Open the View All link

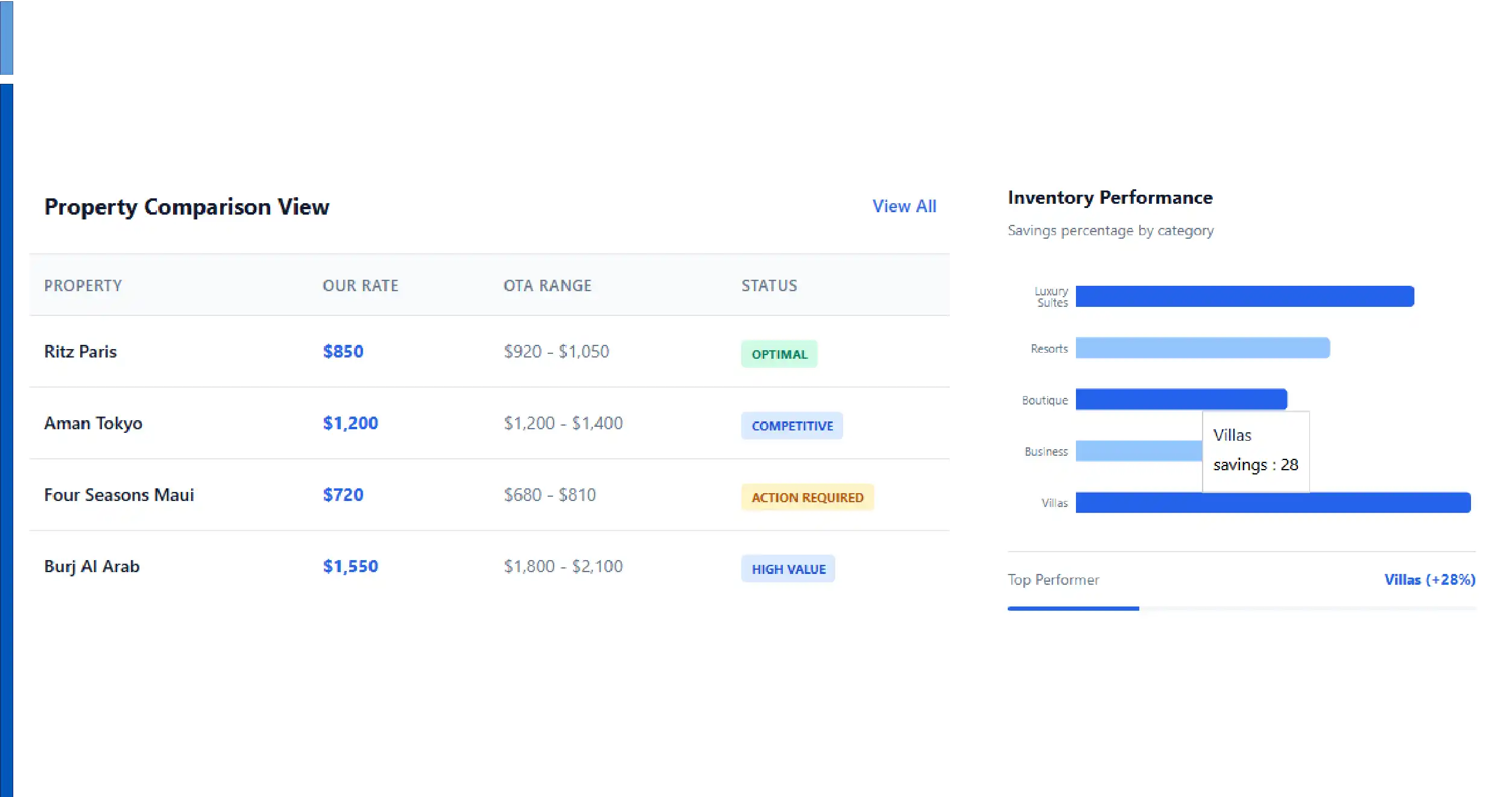(x=903, y=206)
